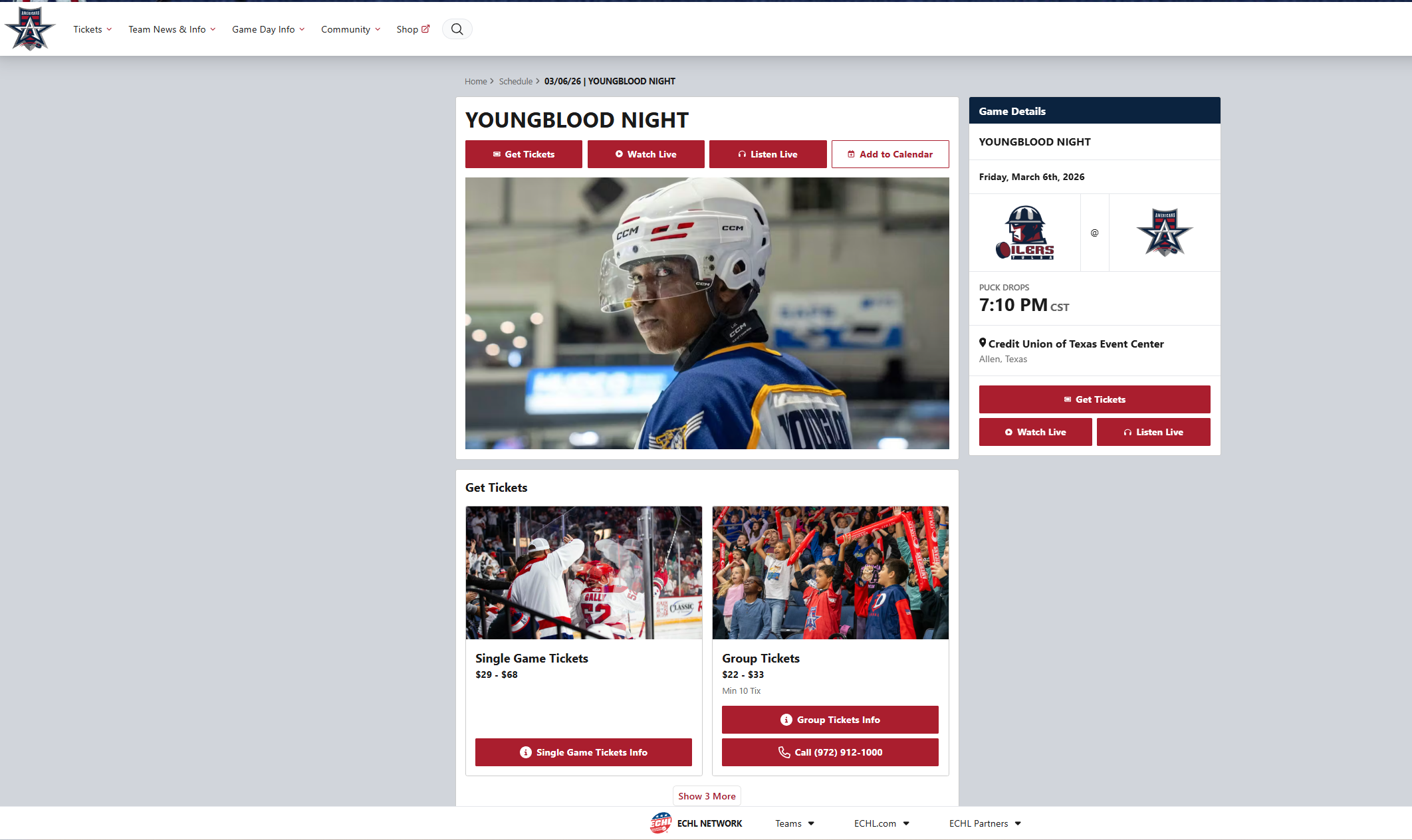1412x840 pixels.
Task: Click Listen Live in Game Details panel
Action: coord(1153,432)
